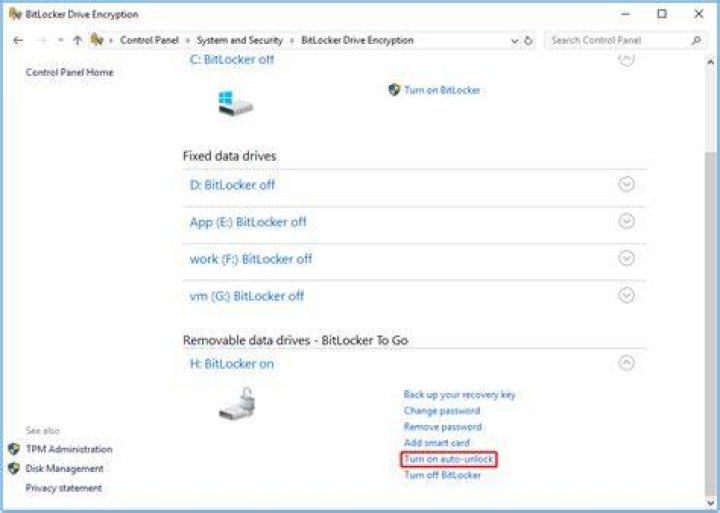Image resolution: width=720 pixels, height=513 pixels.
Task: Open the Privacy statement
Action: [x=64, y=488]
